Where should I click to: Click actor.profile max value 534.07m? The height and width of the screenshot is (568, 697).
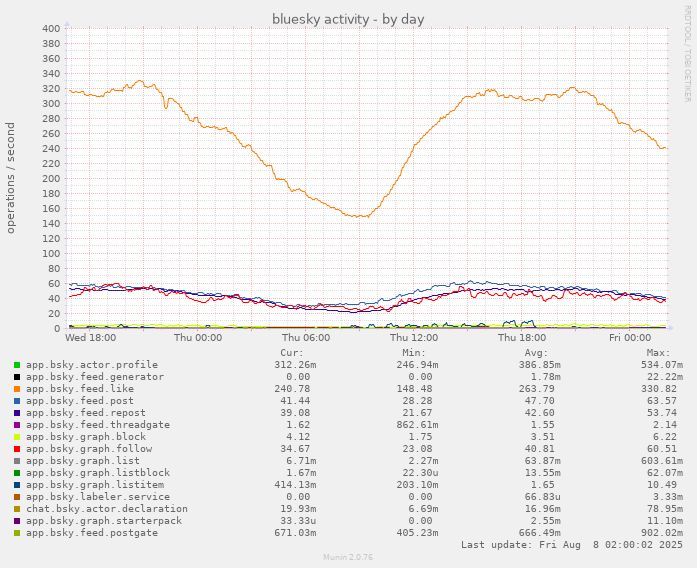661,365
